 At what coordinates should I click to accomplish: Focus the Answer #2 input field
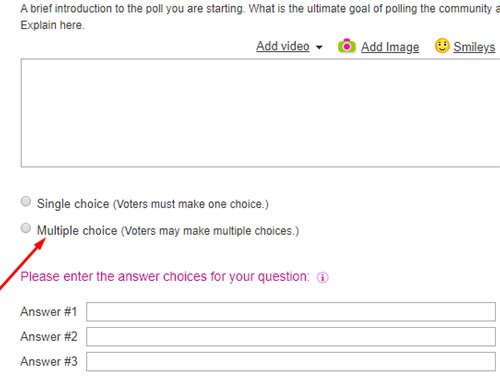click(291, 337)
